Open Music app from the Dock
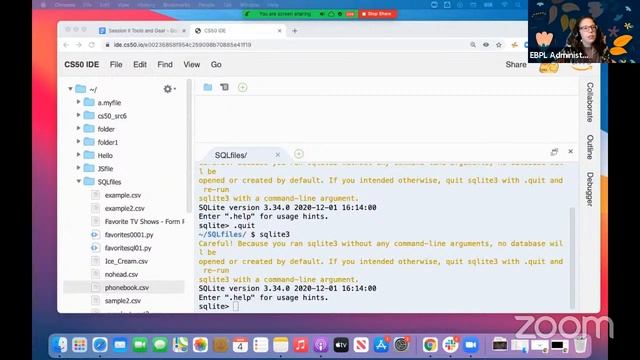The height and width of the screenshot is (360, 640). (x=300, y=345)
